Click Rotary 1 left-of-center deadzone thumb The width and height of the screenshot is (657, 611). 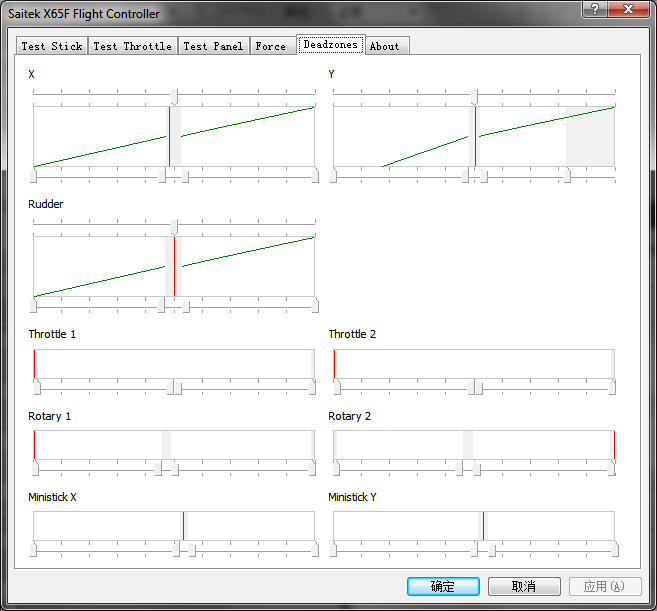[158, 469]
